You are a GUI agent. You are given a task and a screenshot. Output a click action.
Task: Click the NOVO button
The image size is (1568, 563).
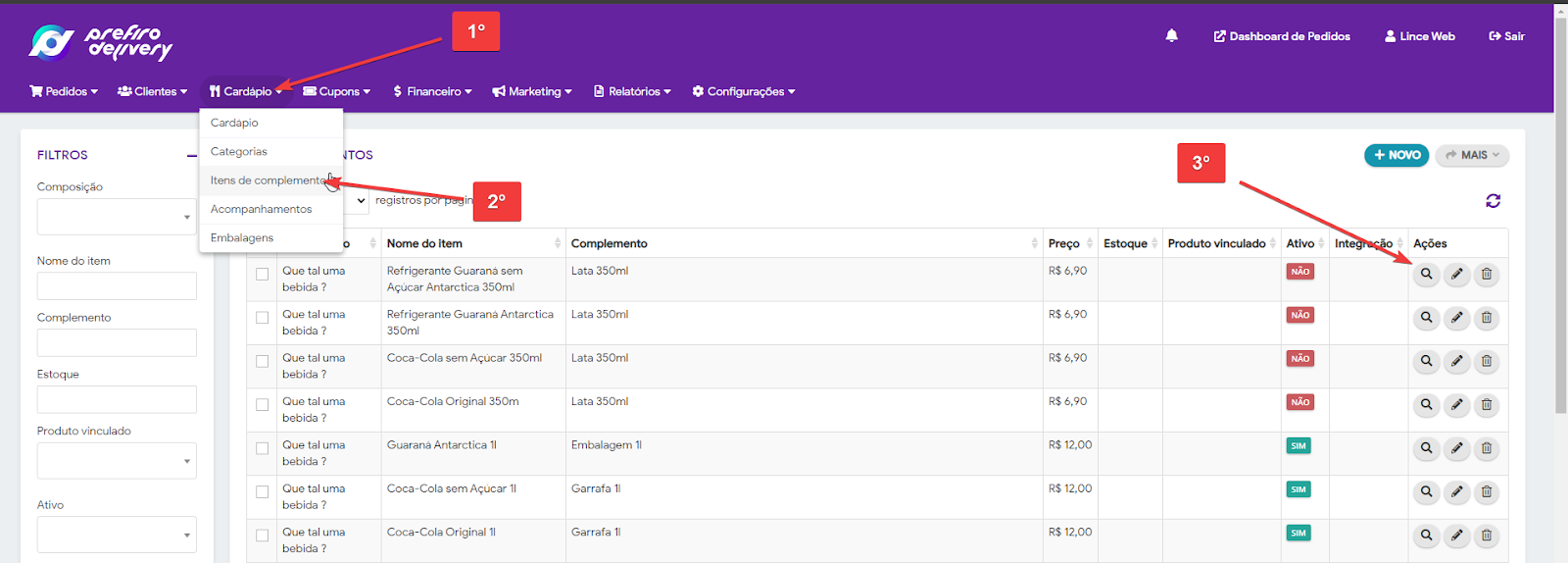point(1396,155)
